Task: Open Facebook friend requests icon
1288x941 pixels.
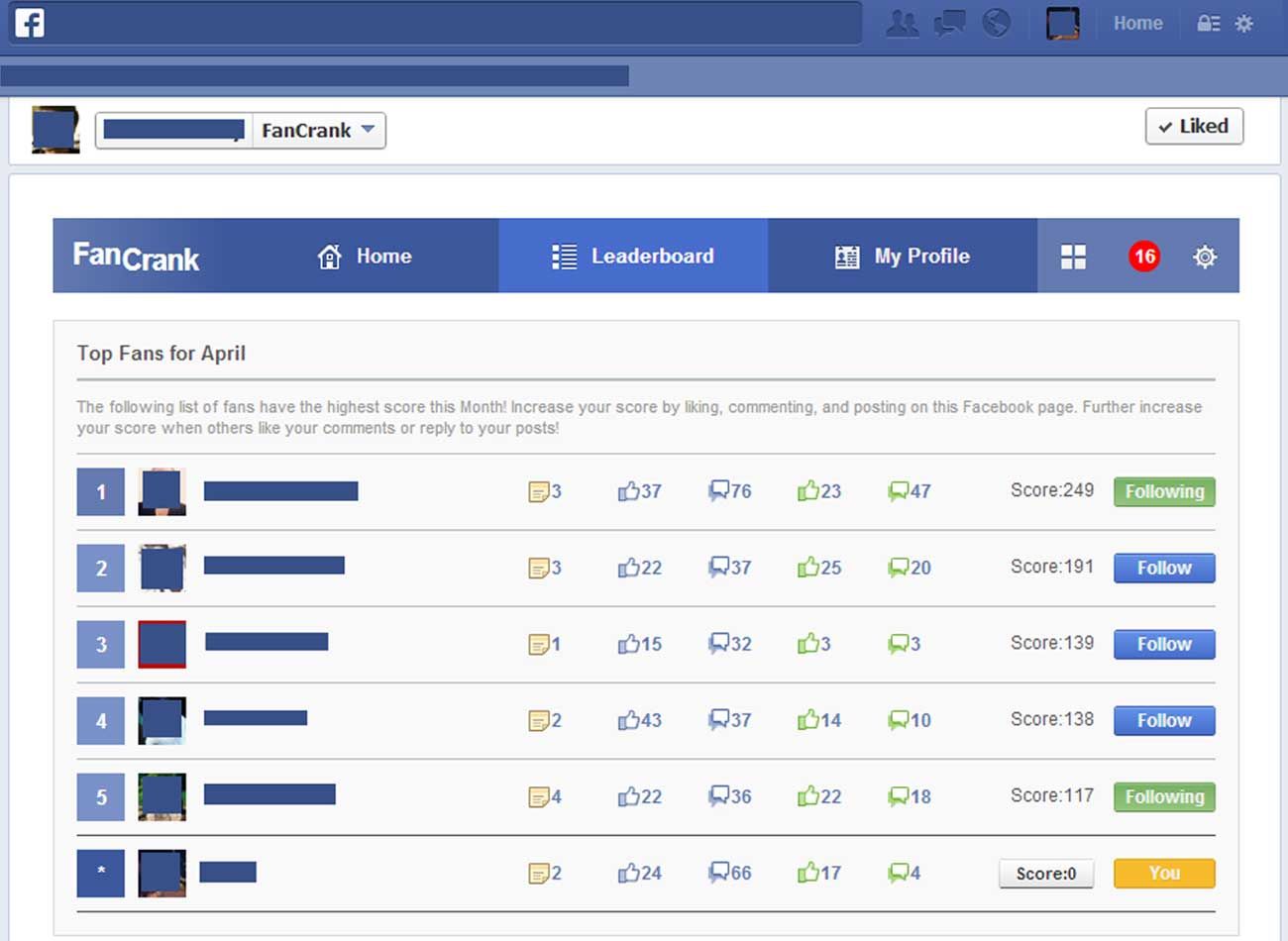Action: [x=902, y=23]
